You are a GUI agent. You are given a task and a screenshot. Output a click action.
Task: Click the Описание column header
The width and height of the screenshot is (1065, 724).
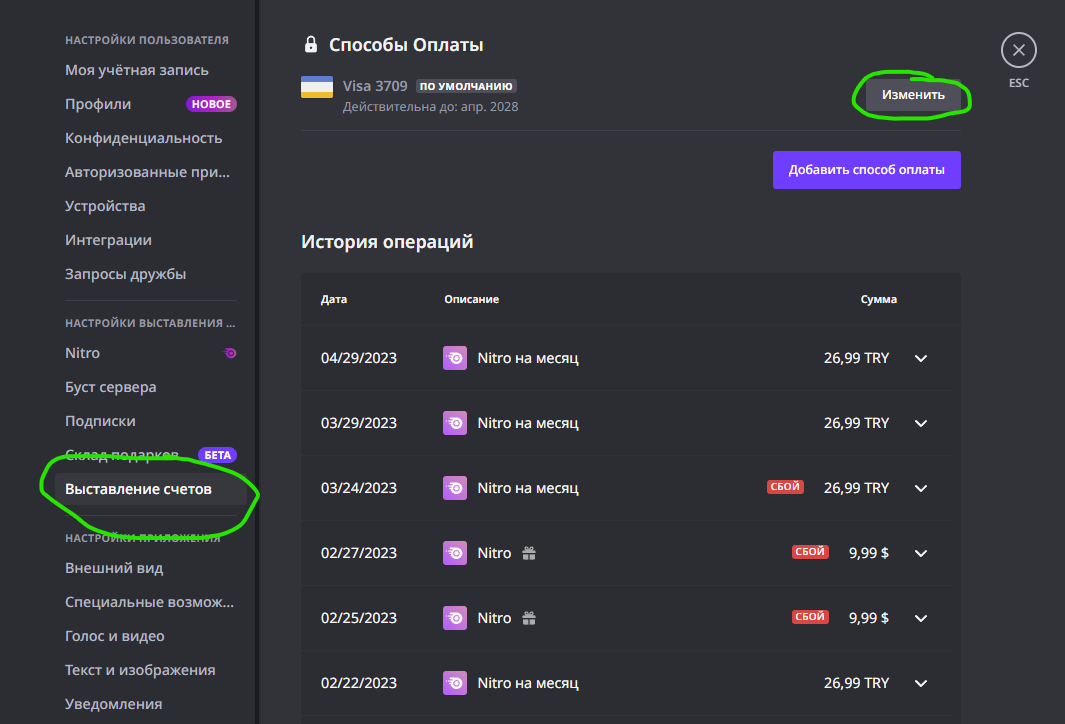[x=471, y=300]
